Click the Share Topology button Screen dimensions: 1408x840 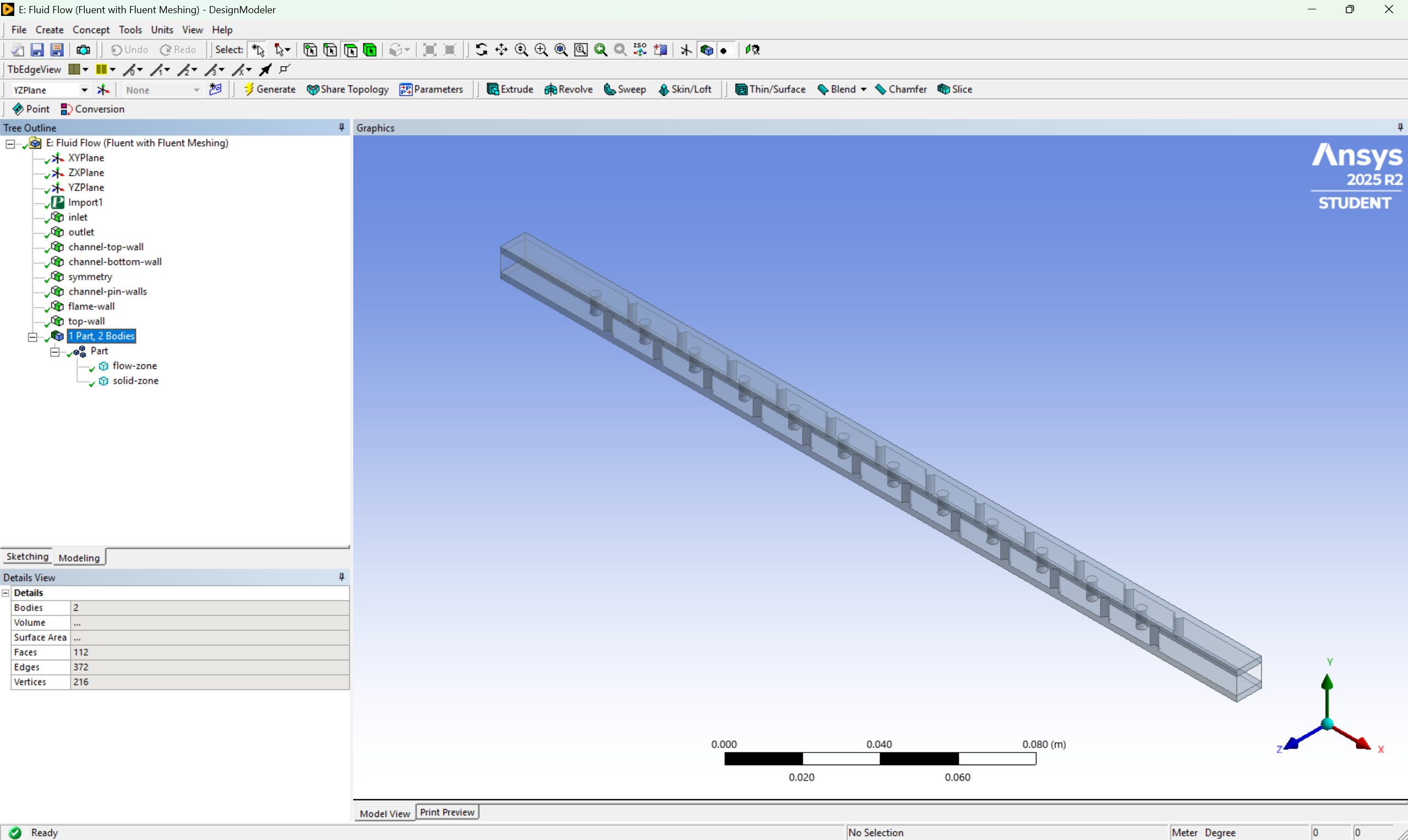click(x=348, y=90)
